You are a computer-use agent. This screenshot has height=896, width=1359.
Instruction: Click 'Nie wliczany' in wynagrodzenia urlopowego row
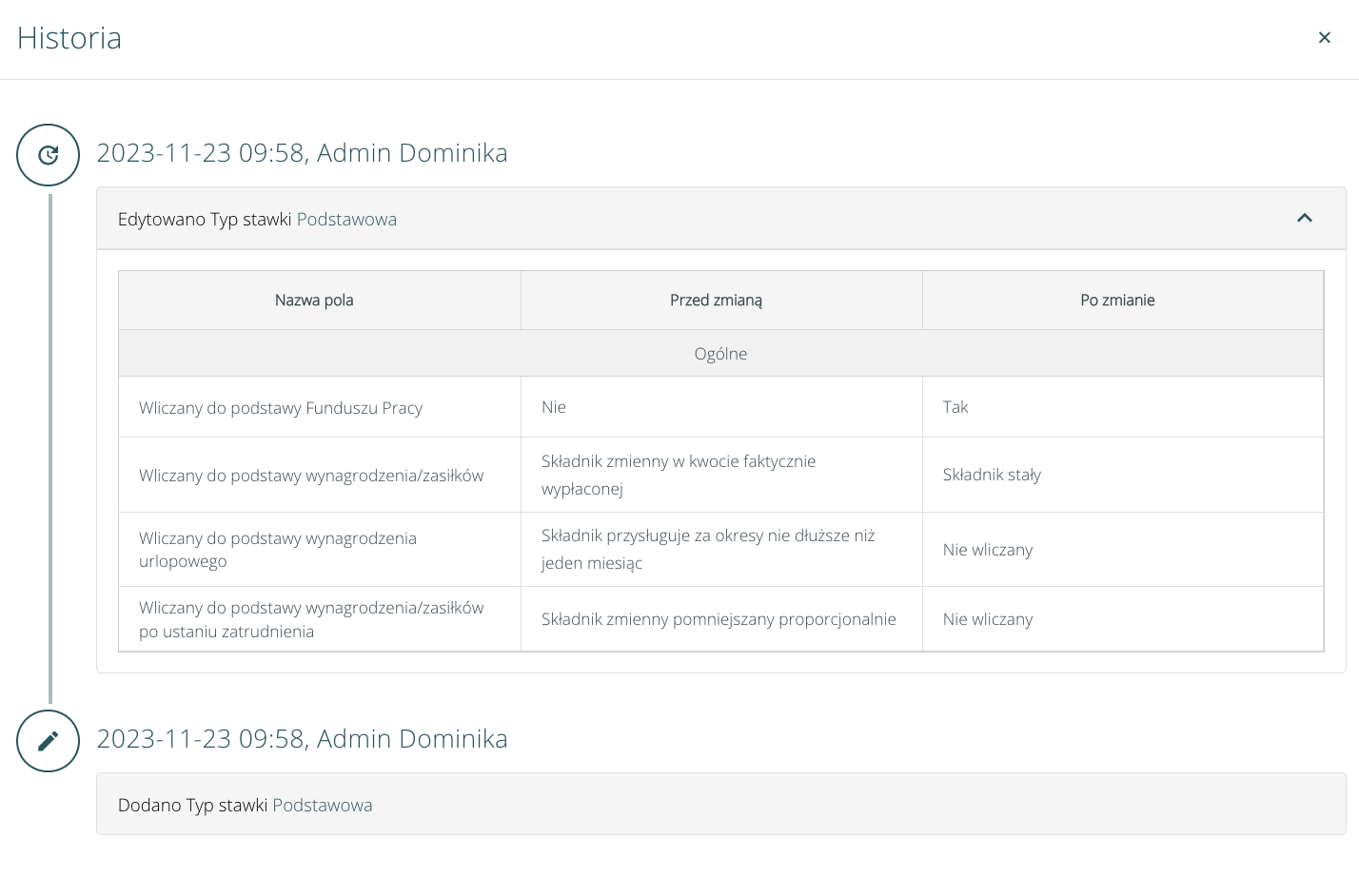[x=987, y=550]
